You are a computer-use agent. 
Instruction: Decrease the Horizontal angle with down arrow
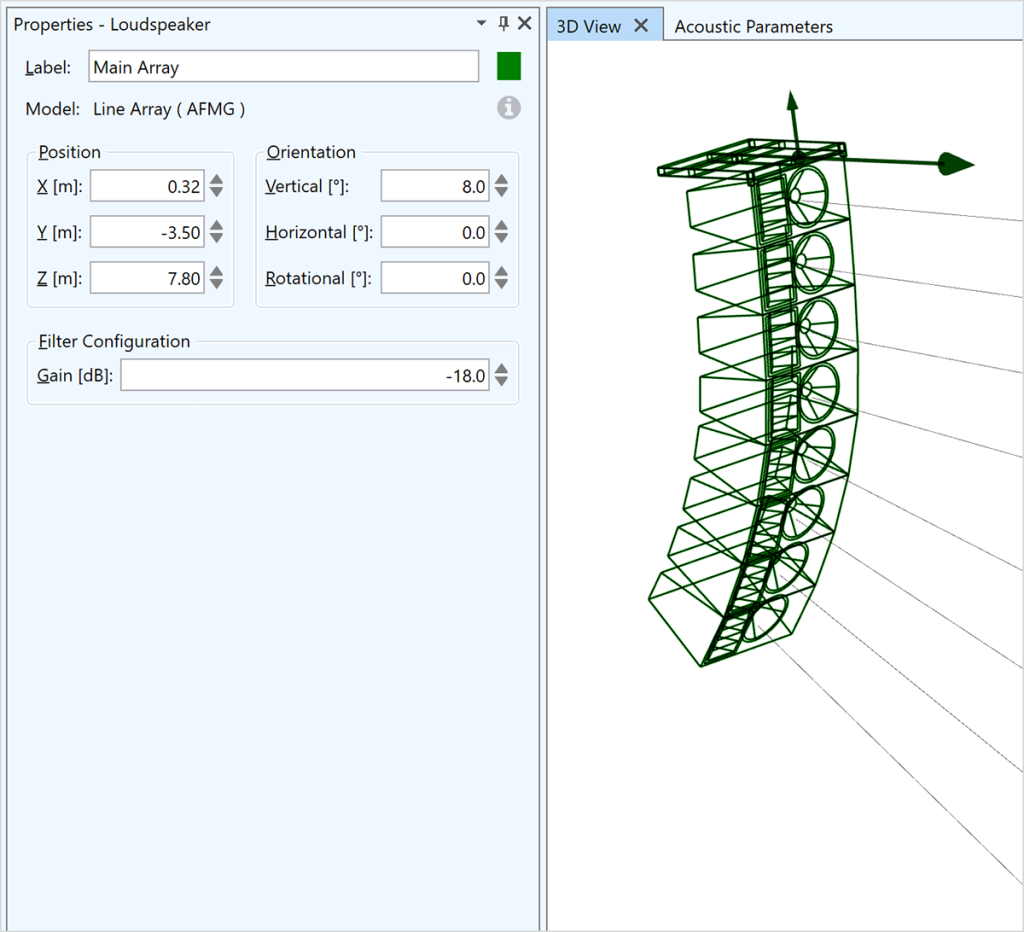501,239
